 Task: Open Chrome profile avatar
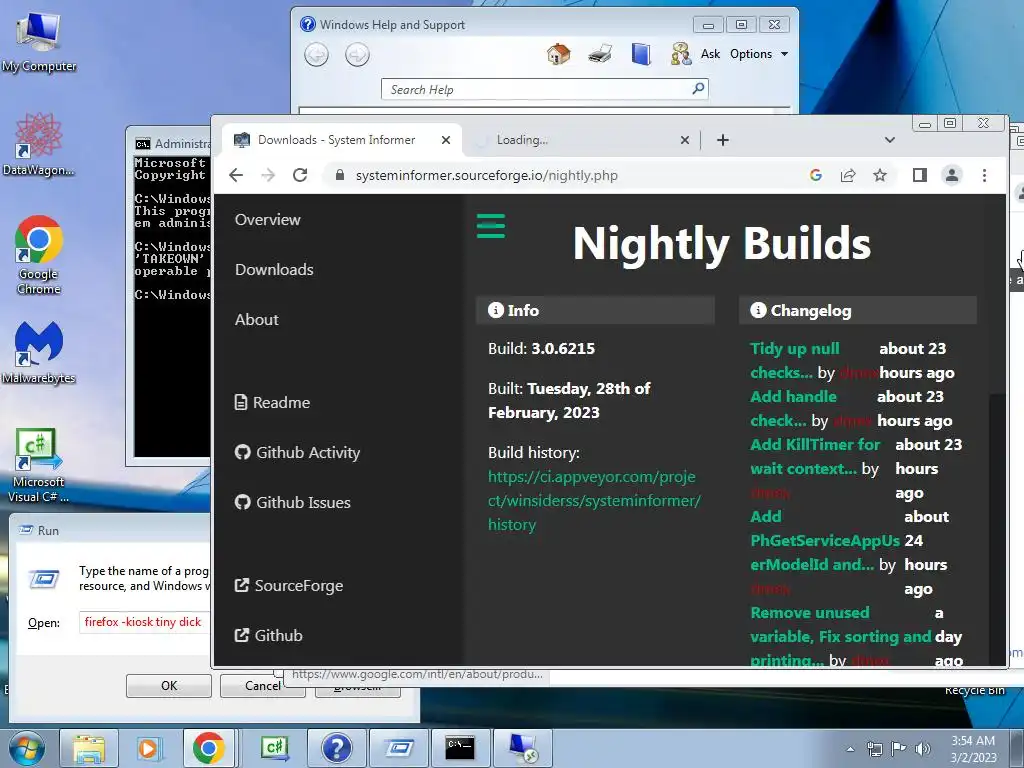(x=952, y=175)
